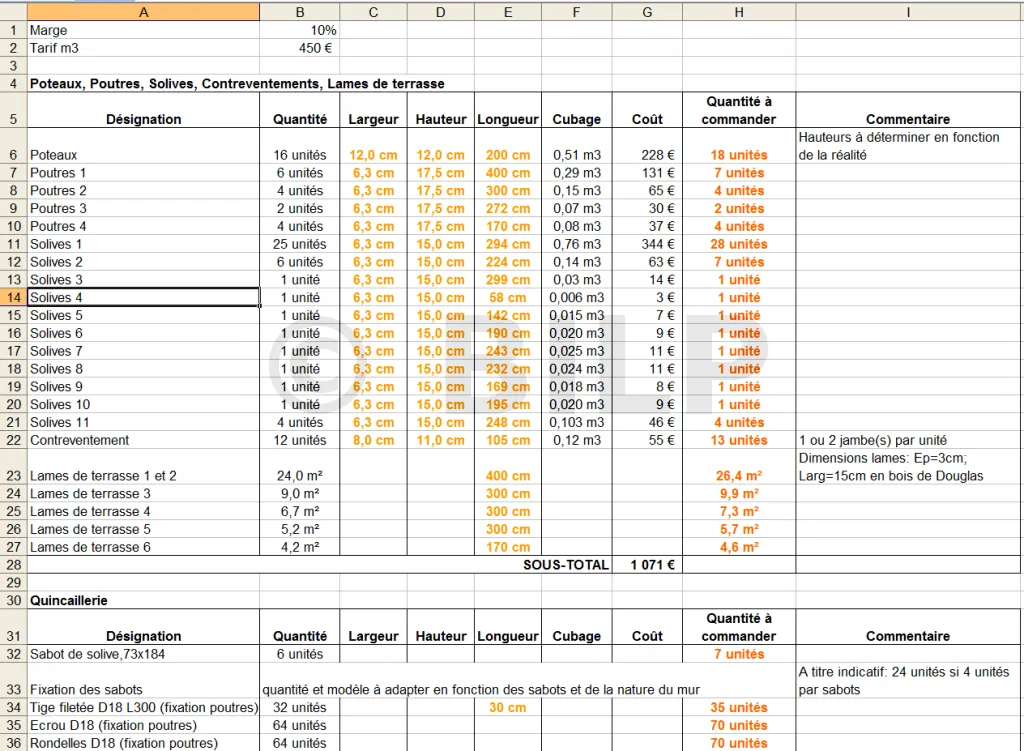Select Lames de terrasse 6 cell
The image size is (1024, 751).
(143, 547)
